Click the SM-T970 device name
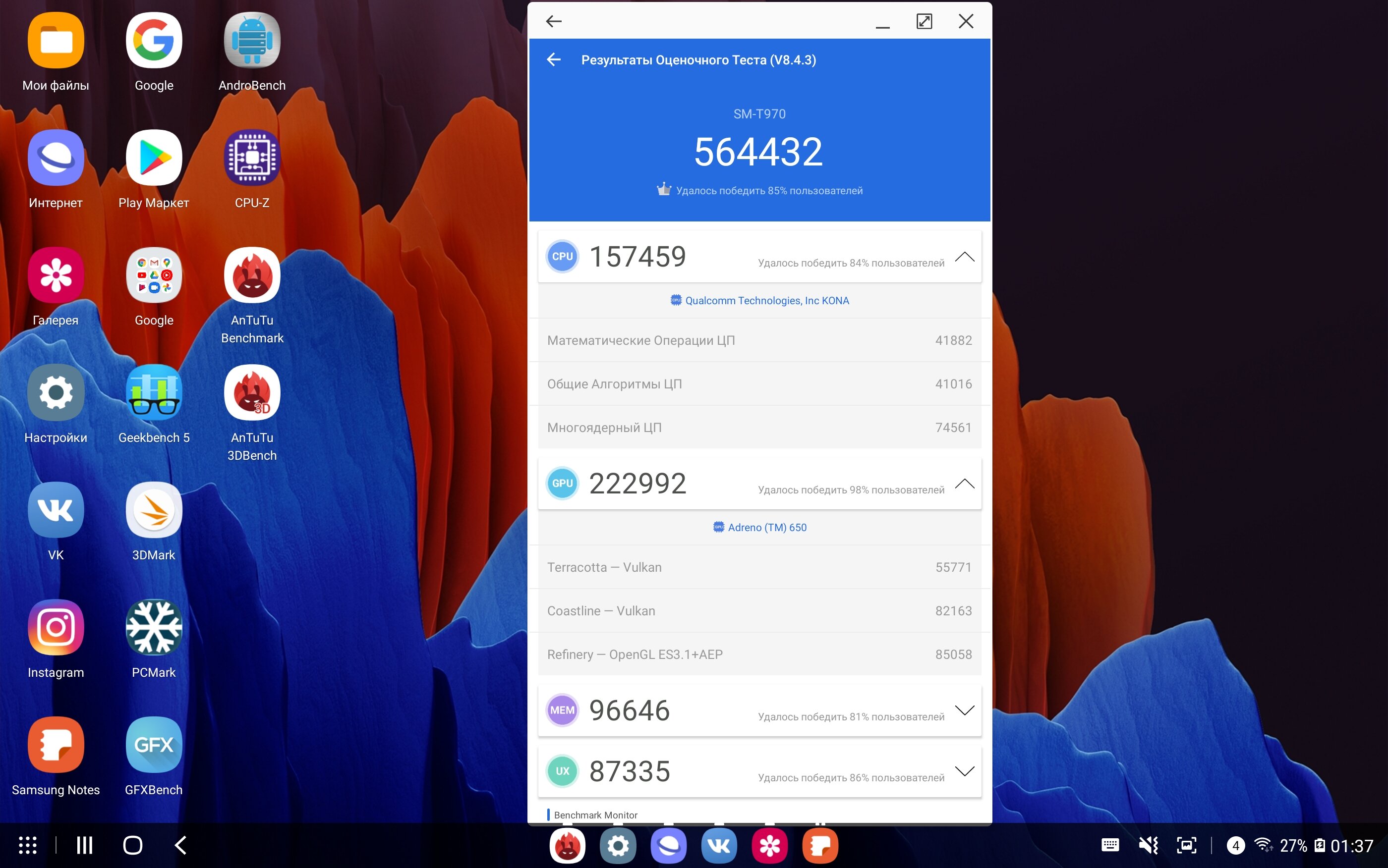 tap(759, 113)
